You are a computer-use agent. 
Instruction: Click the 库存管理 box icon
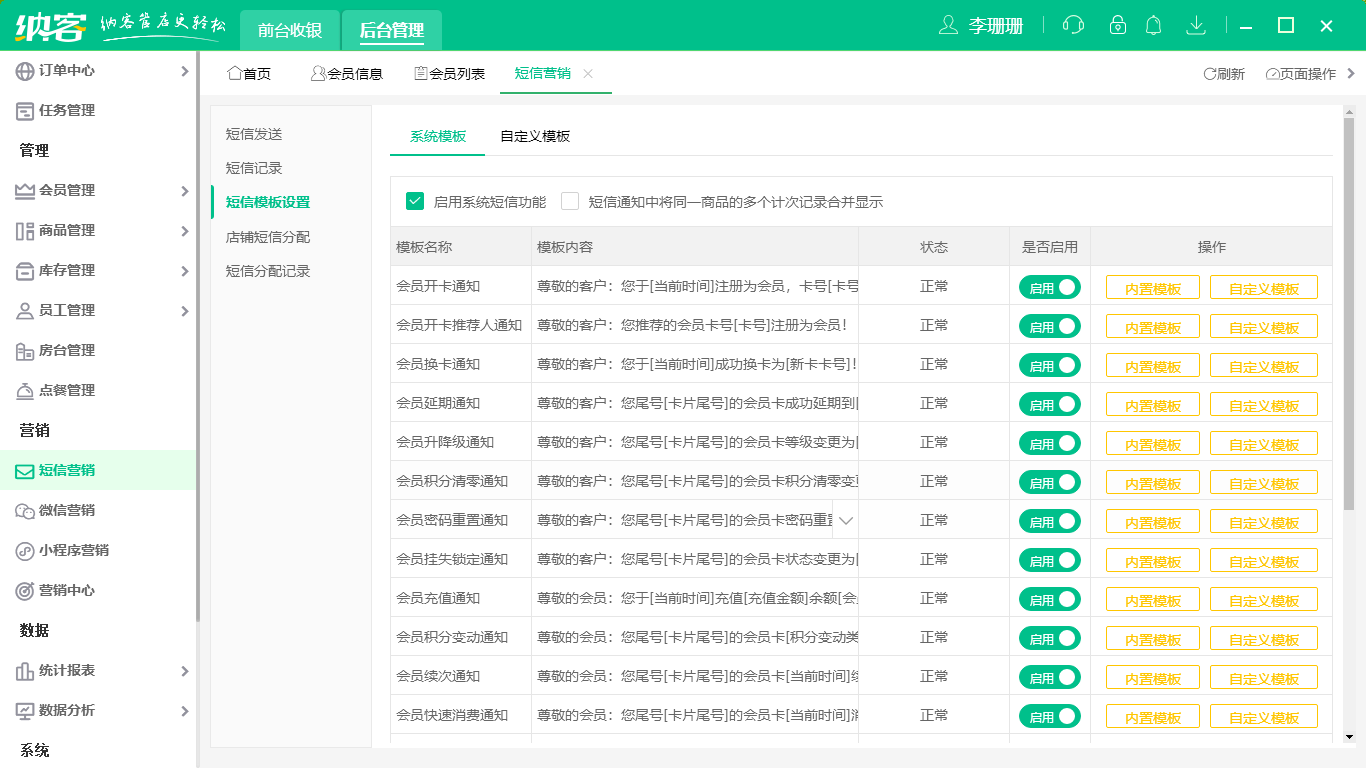coord(25,271)
